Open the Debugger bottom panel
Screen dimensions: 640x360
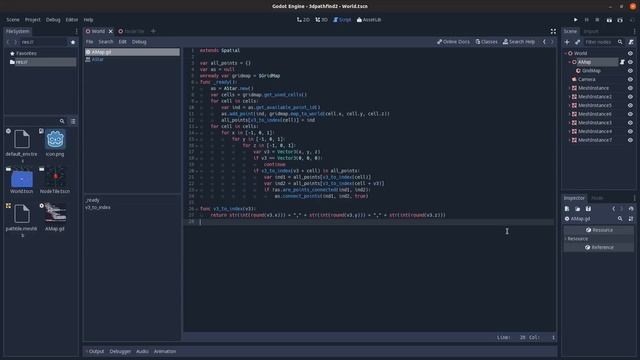click(x=120, y=351)
